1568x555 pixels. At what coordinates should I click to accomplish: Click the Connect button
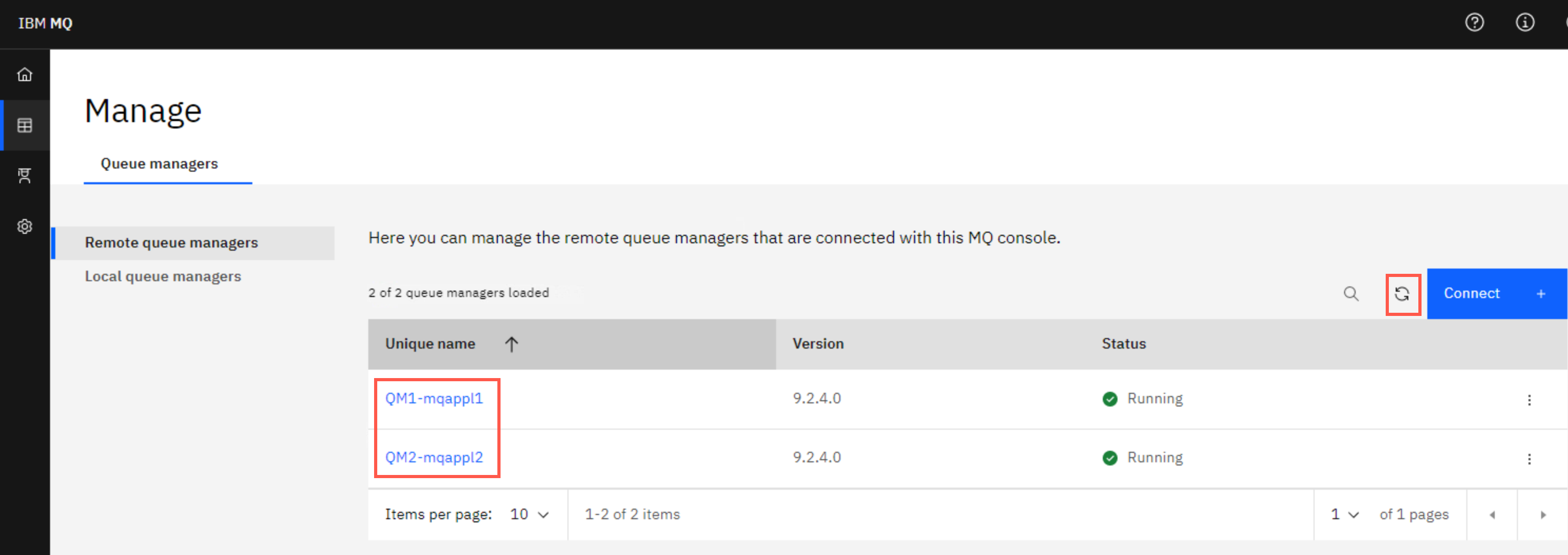pos(1497,294)
